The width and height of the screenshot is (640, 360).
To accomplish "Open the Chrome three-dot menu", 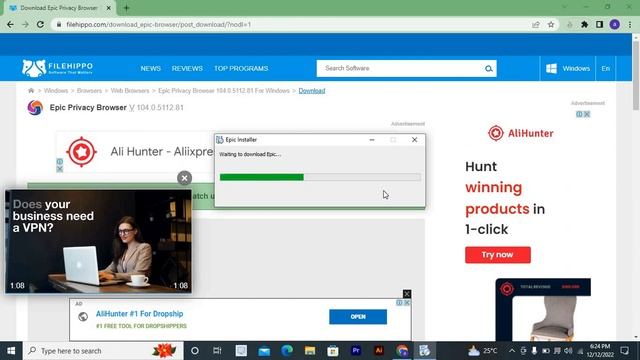I will 630,24.
